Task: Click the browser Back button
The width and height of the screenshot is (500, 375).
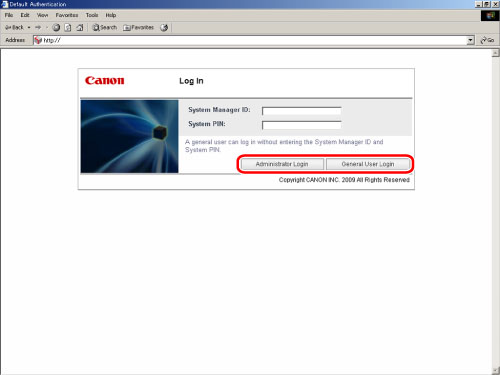Action: 14,28
